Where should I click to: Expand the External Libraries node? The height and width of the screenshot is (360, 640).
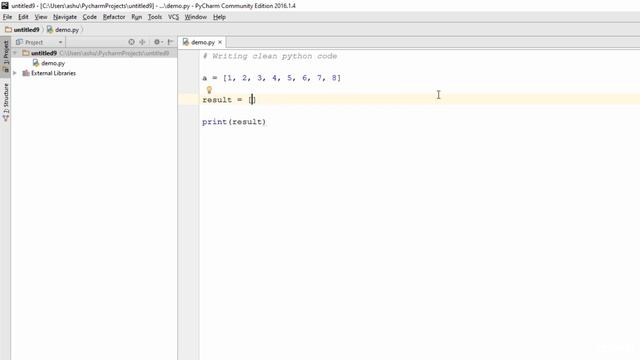(15, 73)
